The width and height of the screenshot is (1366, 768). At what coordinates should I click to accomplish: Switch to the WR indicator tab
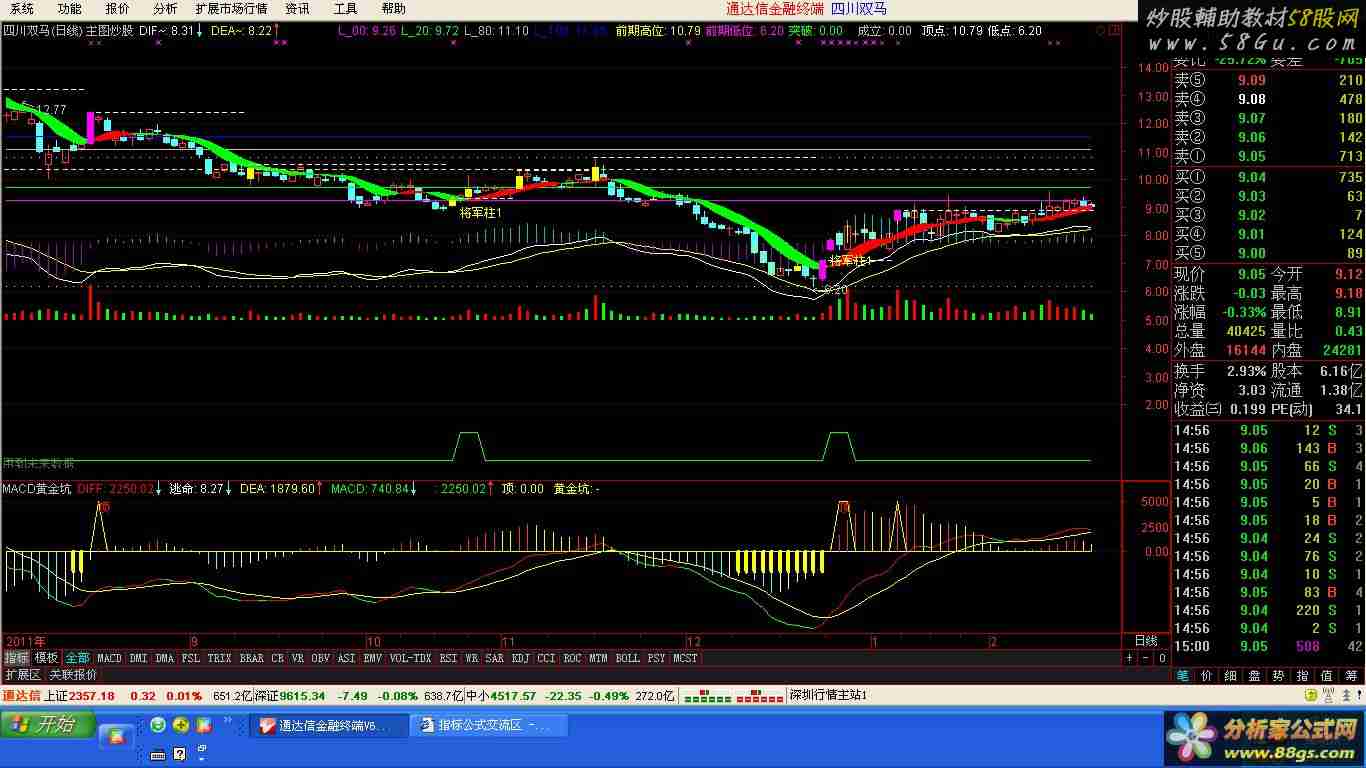471,658
